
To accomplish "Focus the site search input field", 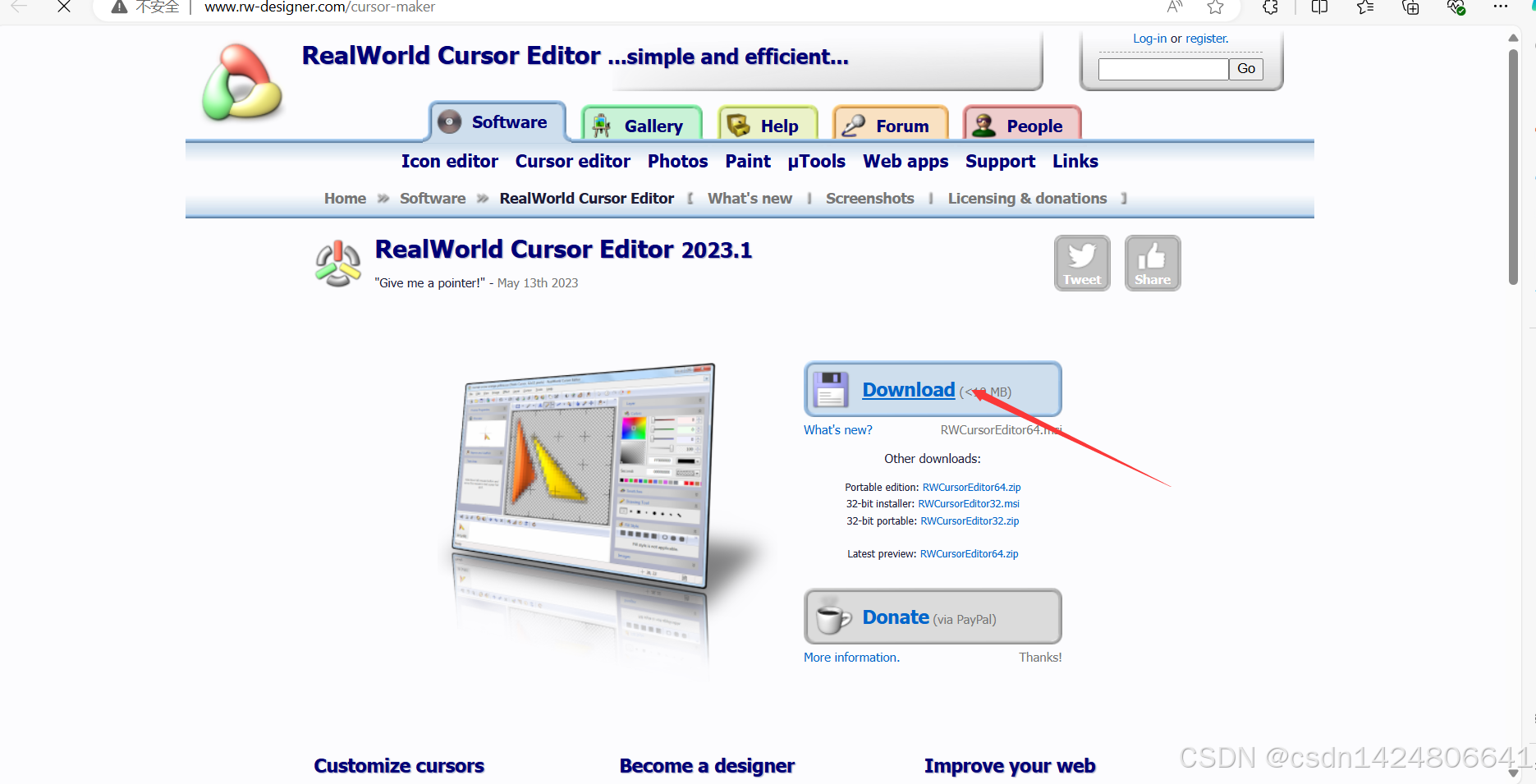I will click(1163, 69).
